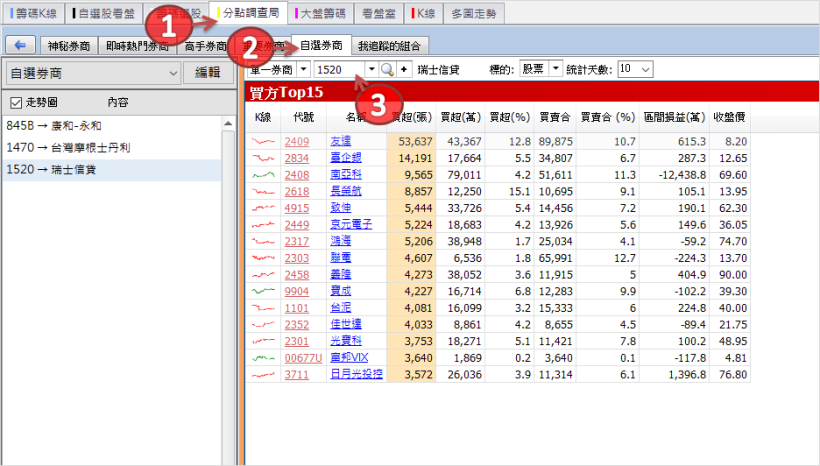Open stock name link 致伸
Viewport: 820px width, 466px height.
(340, 208)
